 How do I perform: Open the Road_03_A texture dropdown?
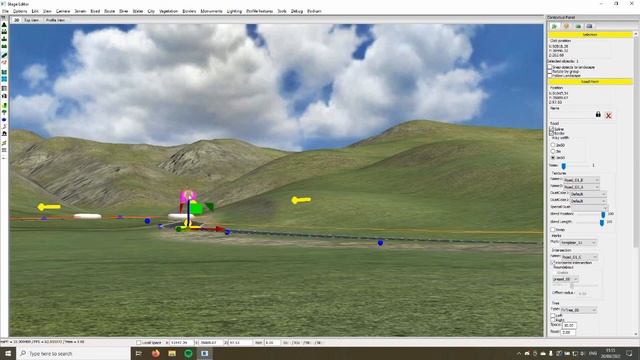[x=581, y=187]
